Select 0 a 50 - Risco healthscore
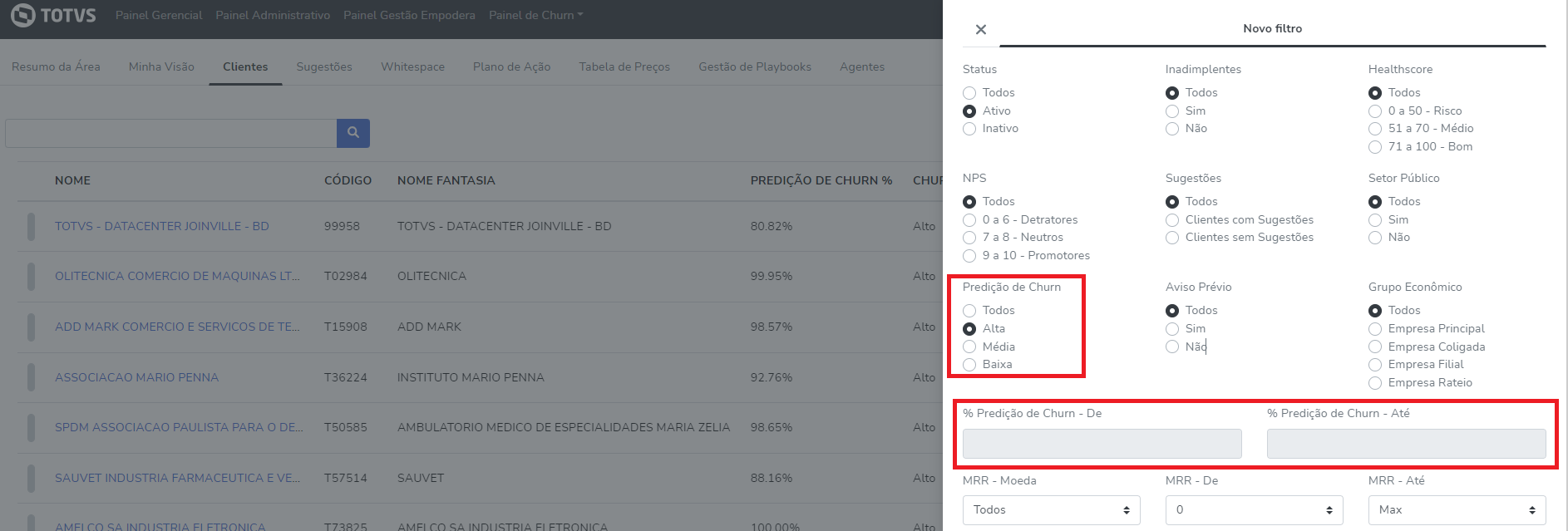This screenshot has height=531, width=1568. [1375, 111]
